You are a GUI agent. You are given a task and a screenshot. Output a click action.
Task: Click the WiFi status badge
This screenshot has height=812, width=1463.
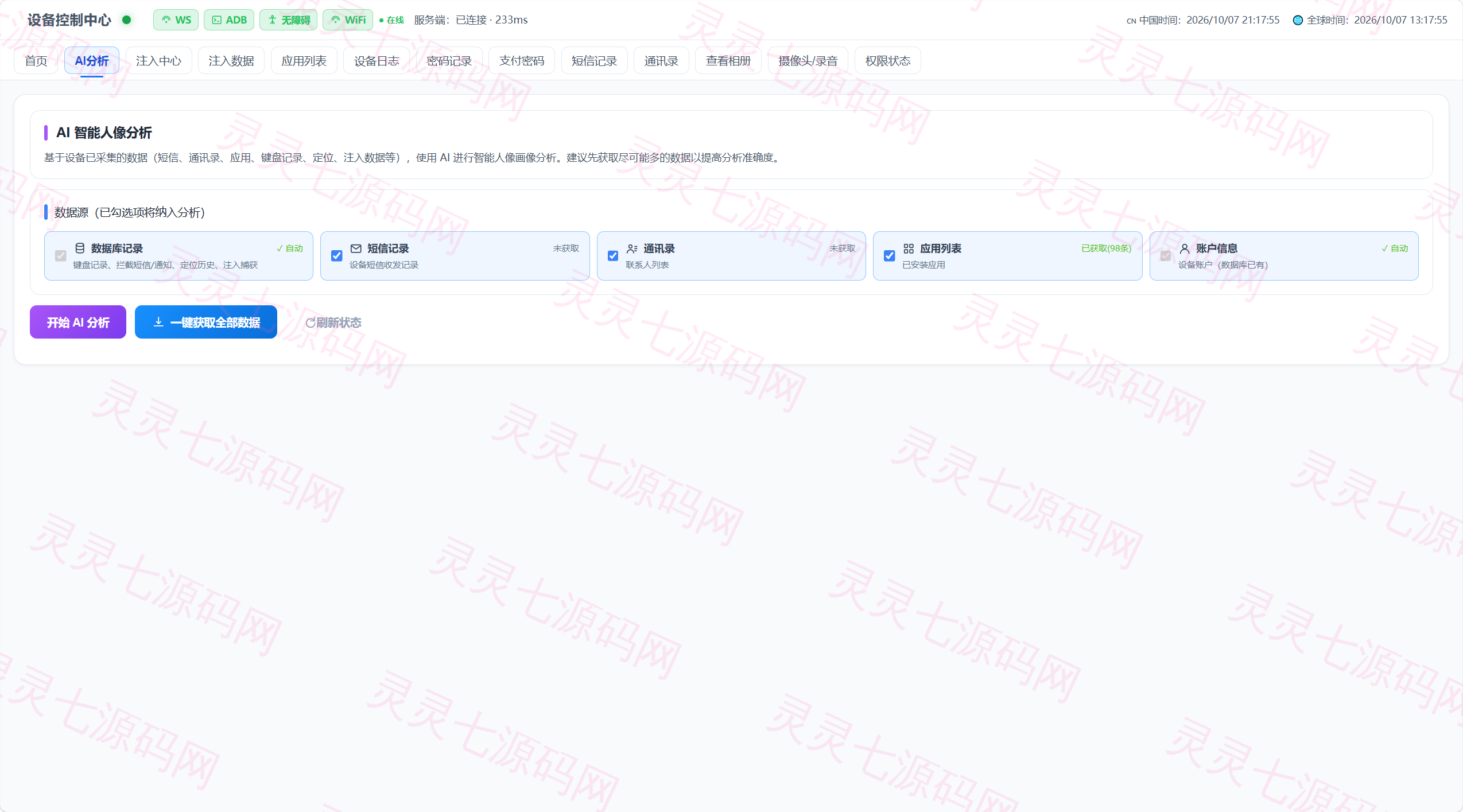[348, 20]
